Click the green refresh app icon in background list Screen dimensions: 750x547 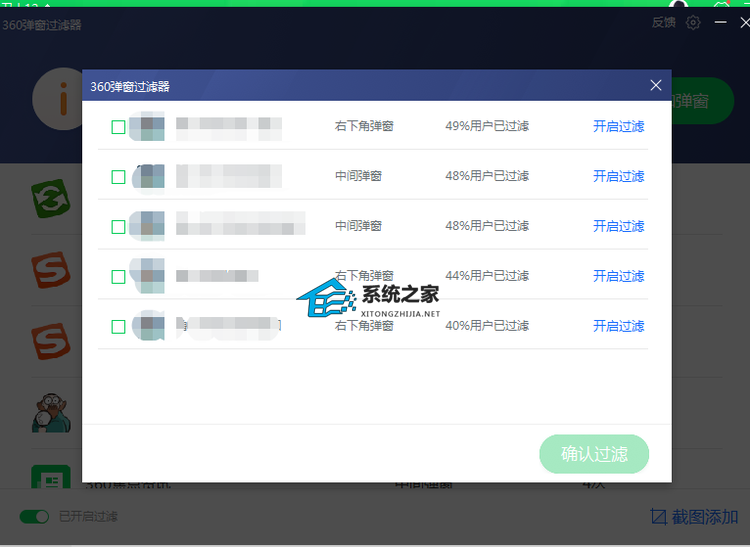(x=51, y=198)
